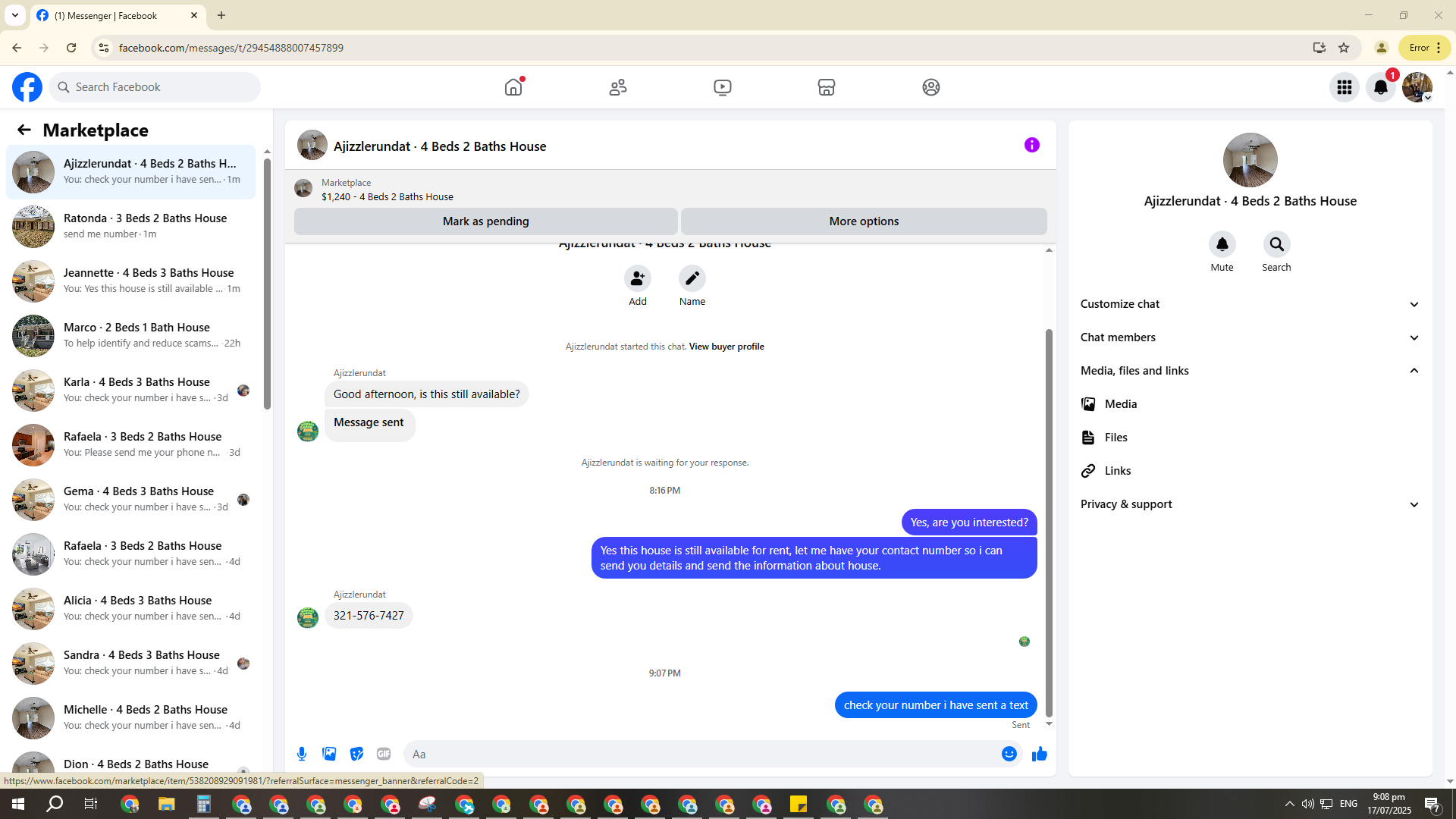This screenshot has height=819, width=1456.
Task: Open Calculator from taskbar
Action: point(203,804)
